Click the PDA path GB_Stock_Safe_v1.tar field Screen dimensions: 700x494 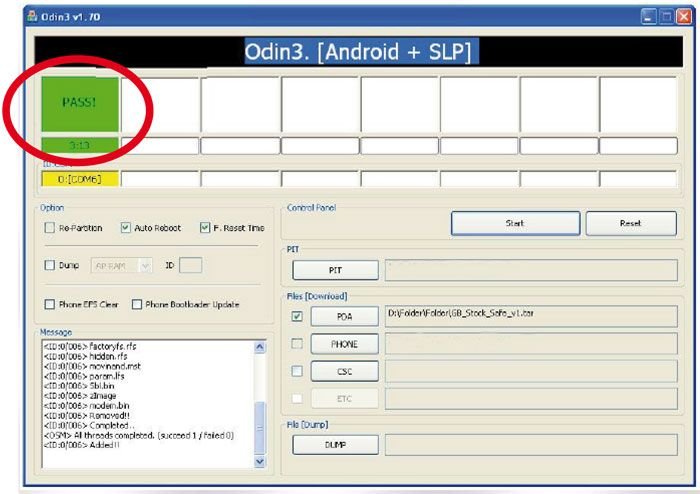tap(531, 316)
